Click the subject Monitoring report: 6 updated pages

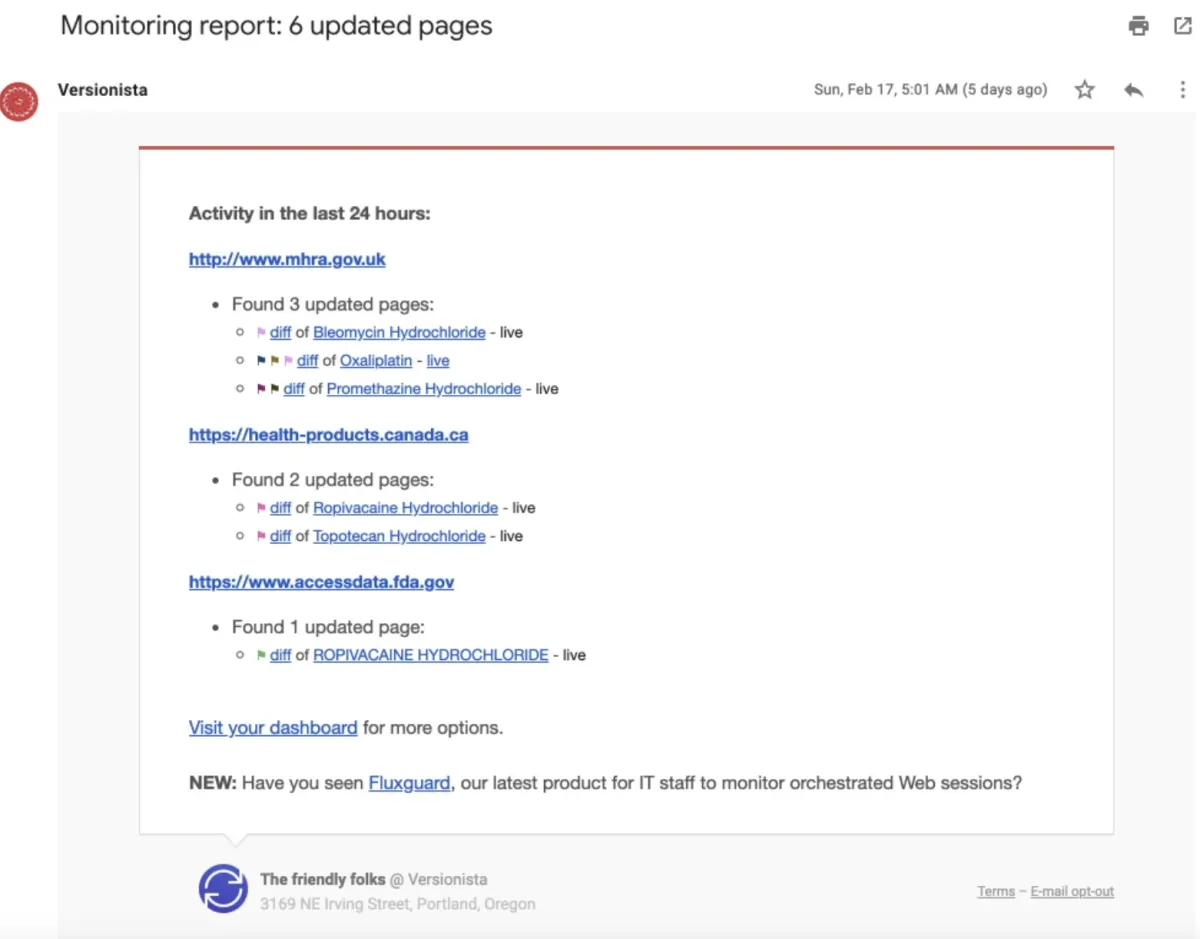tap(277, 26)
